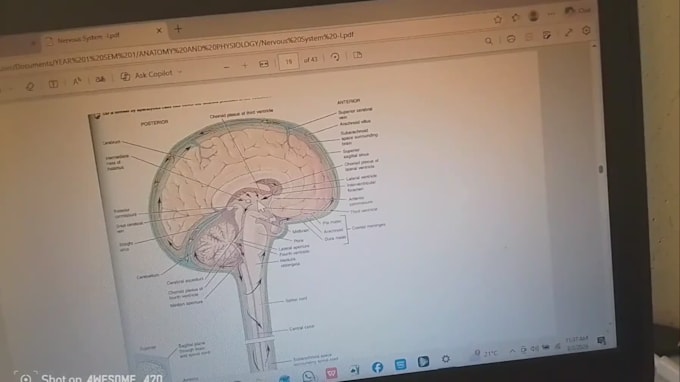Toggle fit to width view
The height and width of the screenshot is (382, 680).
coord(264,64)
